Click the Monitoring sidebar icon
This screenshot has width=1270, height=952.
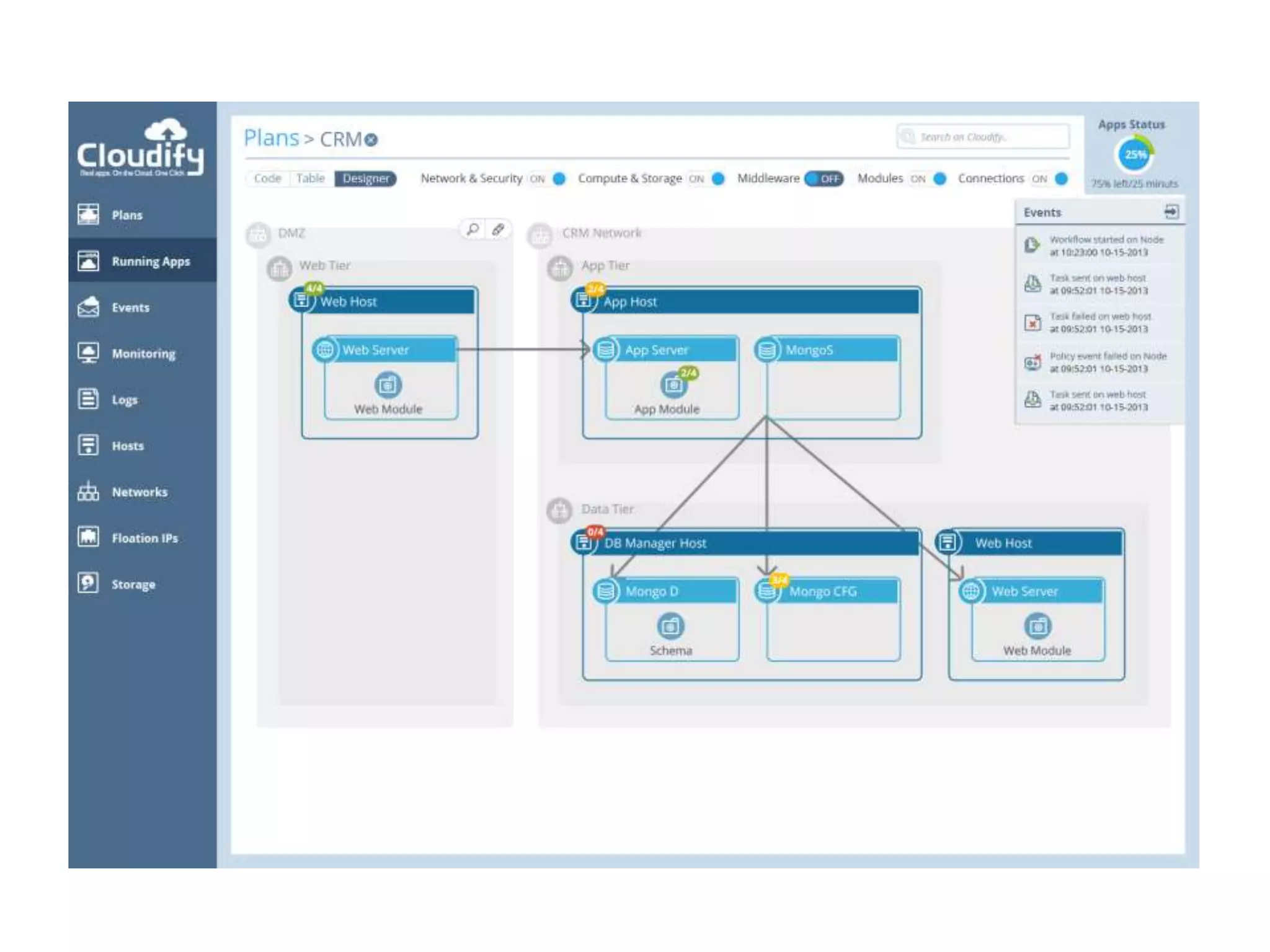tap(88, 353)
